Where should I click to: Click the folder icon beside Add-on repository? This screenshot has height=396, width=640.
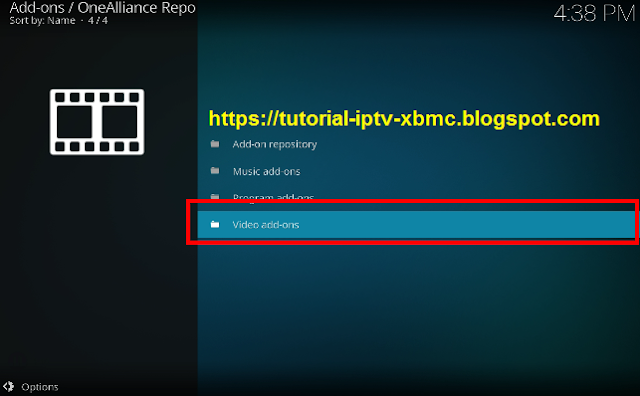pos(215,144)
